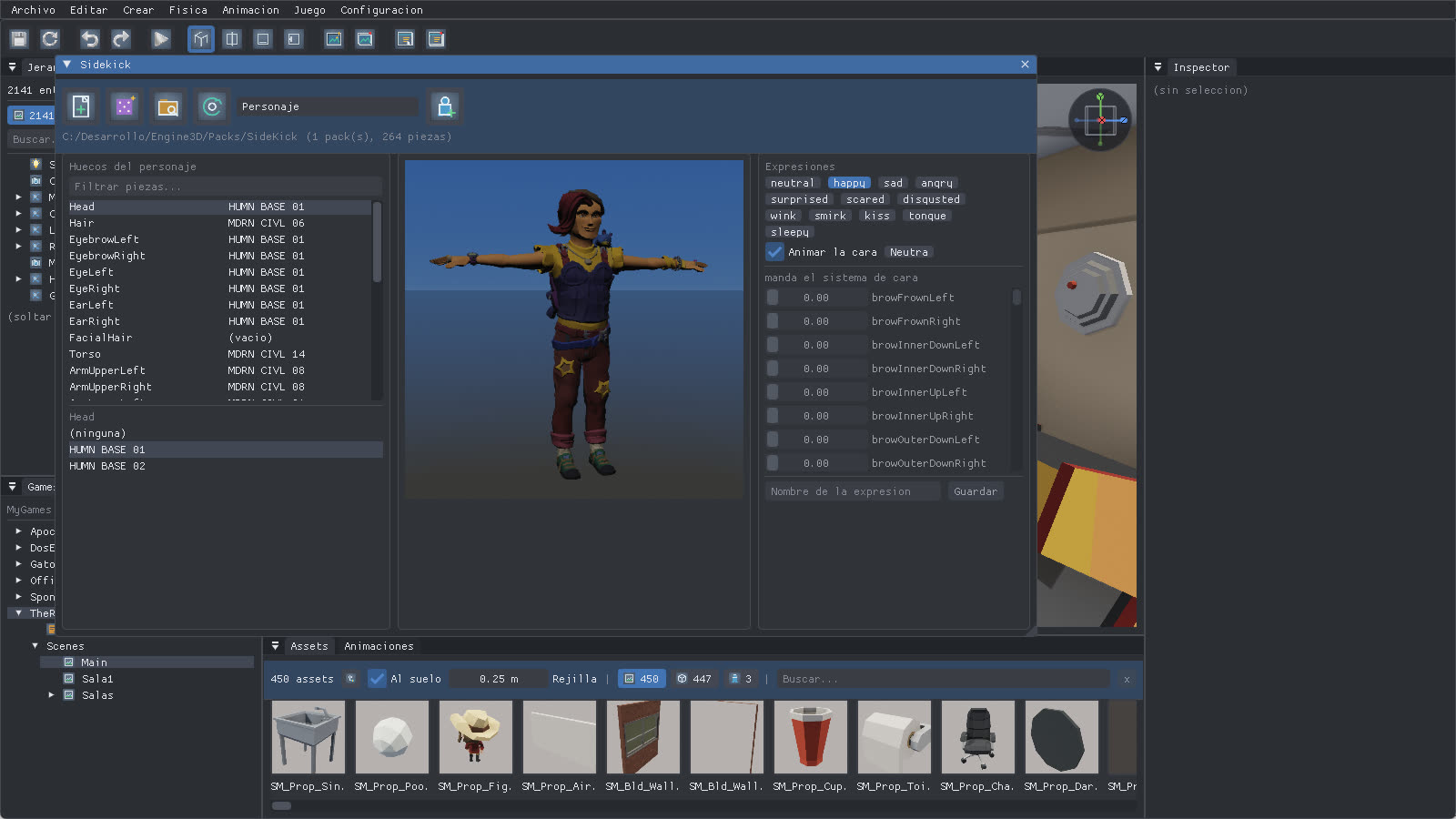Open the Configuracion menu
The height and width of the screenshot is (819, 1456).
(381, 10)
